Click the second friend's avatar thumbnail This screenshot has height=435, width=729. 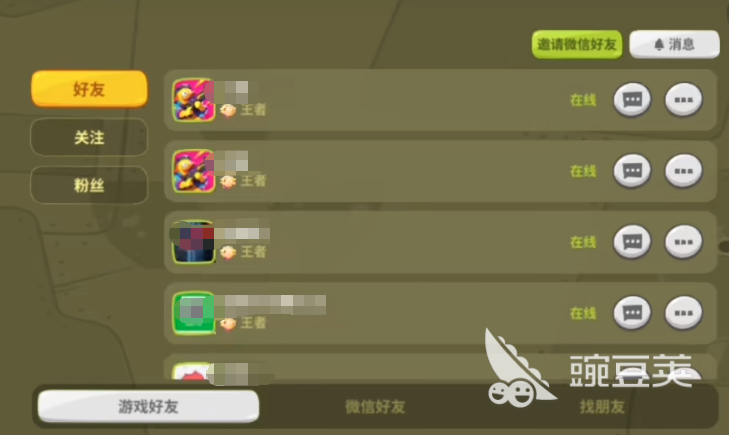point(194,171)
